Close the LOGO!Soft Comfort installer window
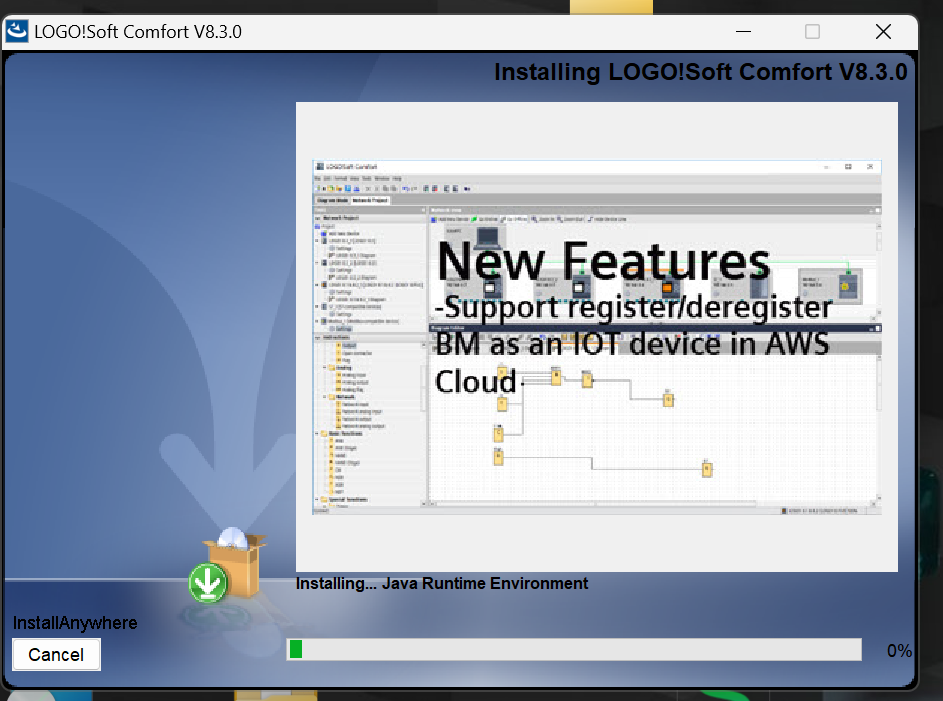 883,31
